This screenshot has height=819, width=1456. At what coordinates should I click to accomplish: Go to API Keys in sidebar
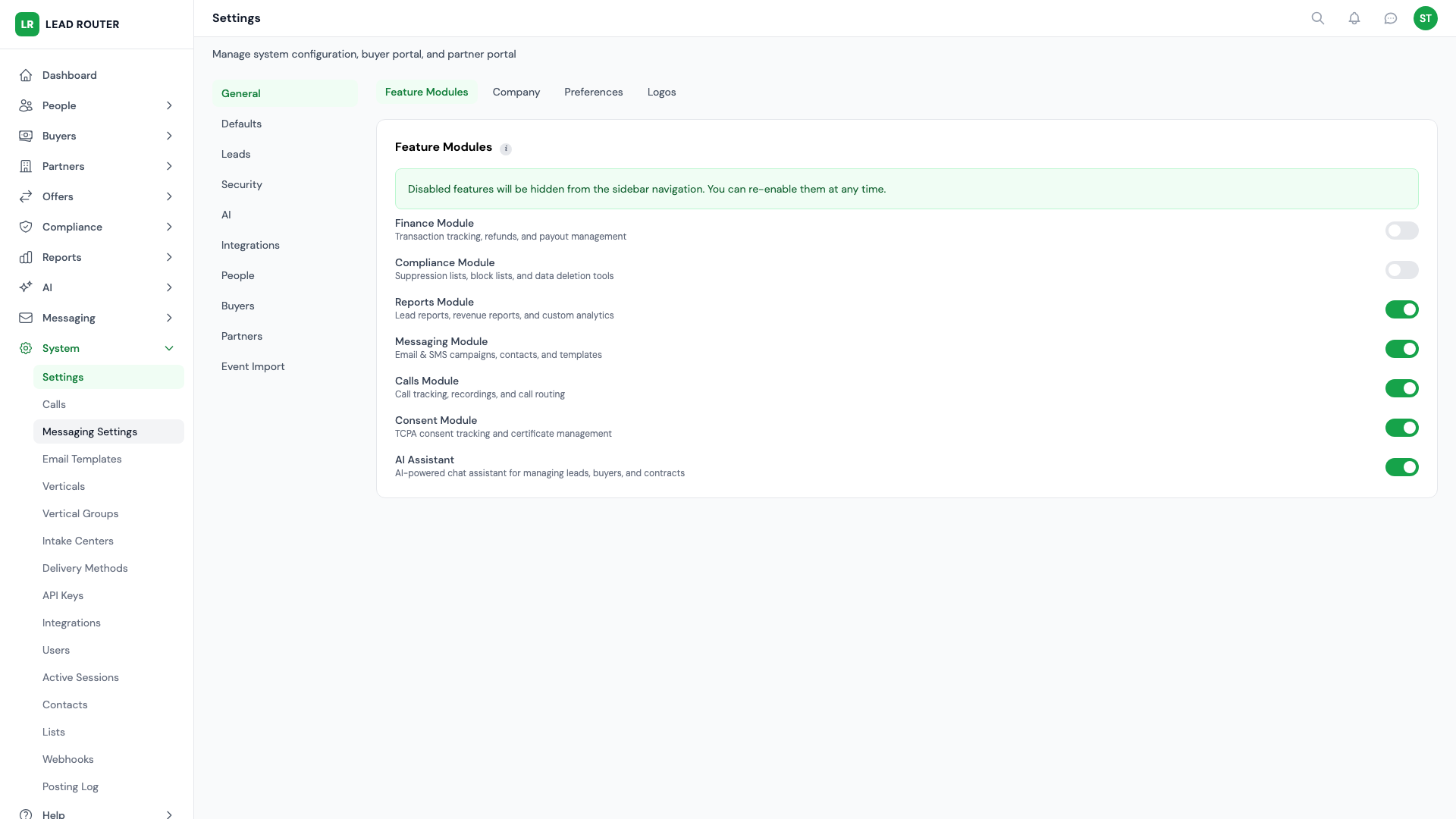[63, 595]
